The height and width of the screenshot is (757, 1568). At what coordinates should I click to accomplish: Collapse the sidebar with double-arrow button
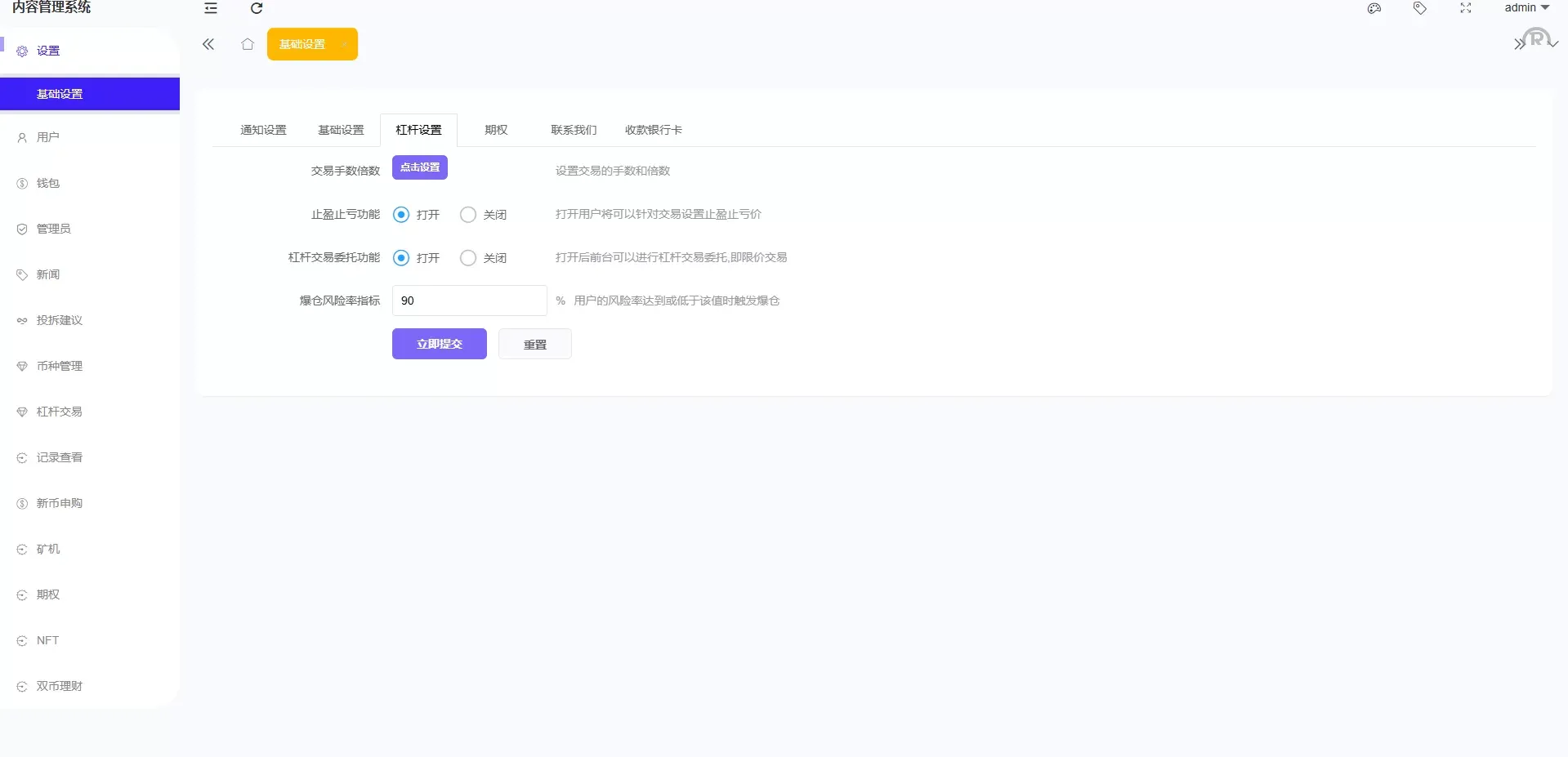(208, 44)
